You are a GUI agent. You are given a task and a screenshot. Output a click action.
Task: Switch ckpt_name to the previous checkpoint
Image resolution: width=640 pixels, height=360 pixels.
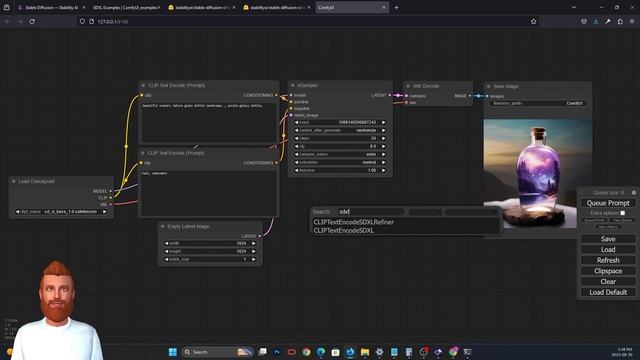[17, 211]
